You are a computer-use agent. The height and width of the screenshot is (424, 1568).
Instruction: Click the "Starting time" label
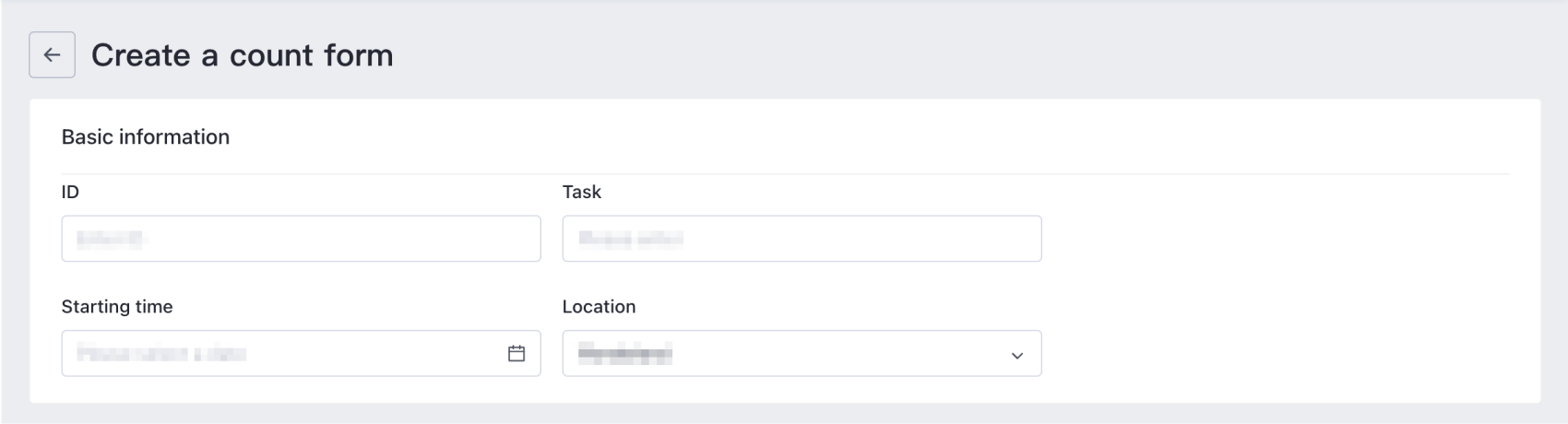click(117, 307)
